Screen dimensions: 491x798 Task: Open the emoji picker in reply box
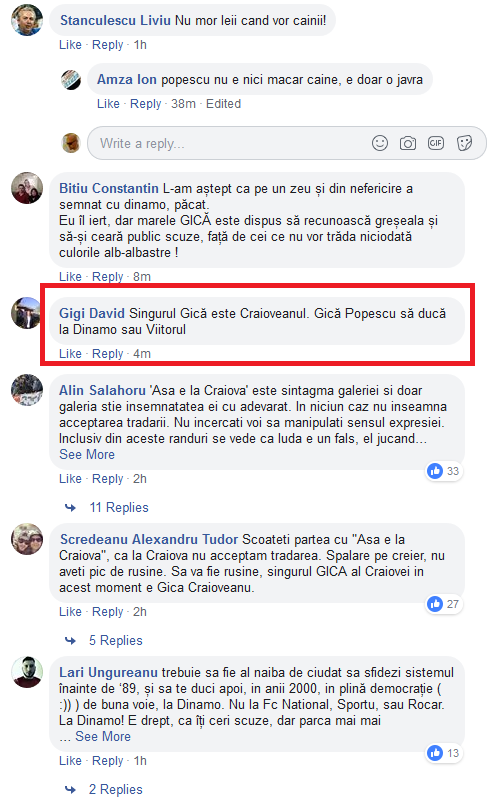[x=380, y=143]
